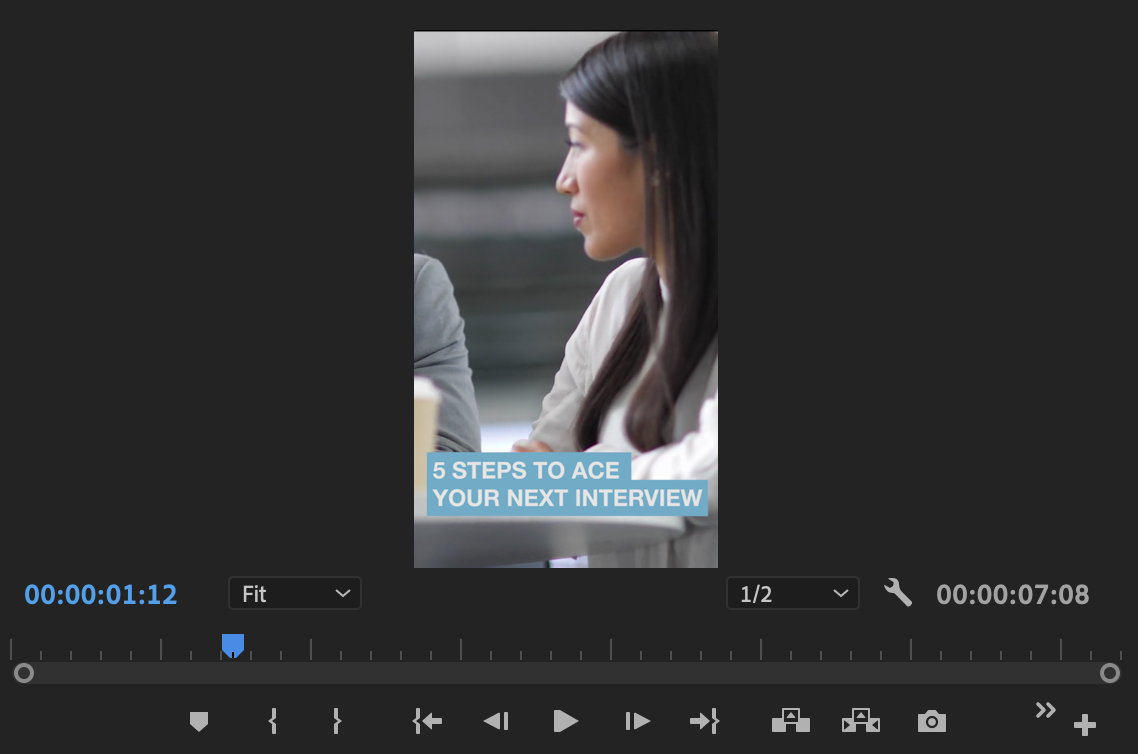
Task: Click the Lift button
Action: click(790, 721)
